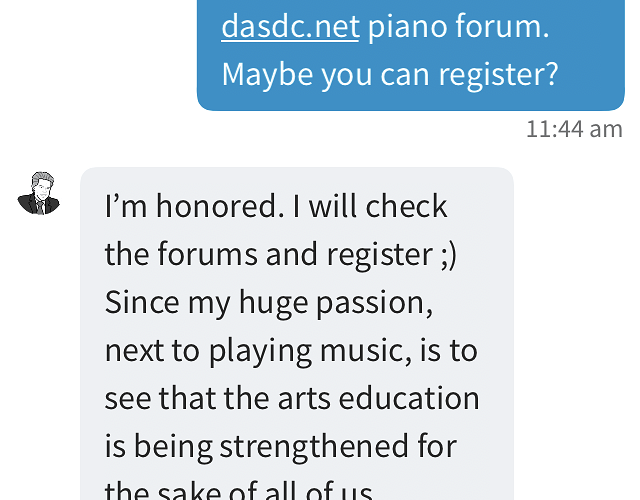Click the "I'm honored." sentence
This screenshot has width=640, height=500.
(x=195, y=207)
